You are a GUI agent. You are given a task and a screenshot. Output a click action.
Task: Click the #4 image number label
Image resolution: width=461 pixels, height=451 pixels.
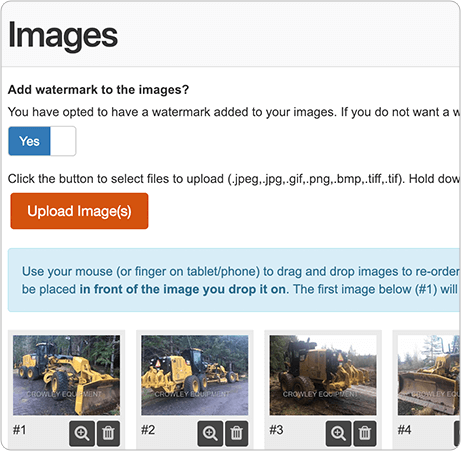coord(404,430)
